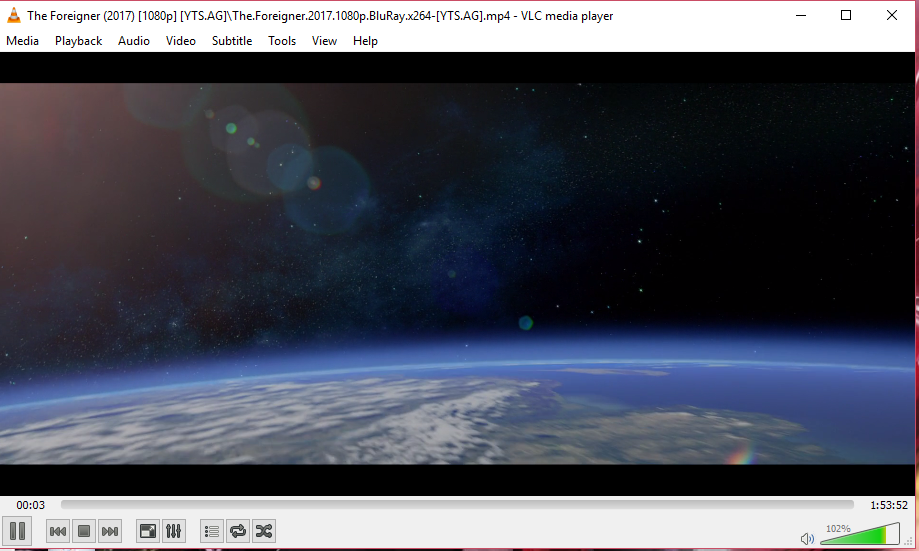
Task: Open the Tools menu
Action: coord(282,41)
